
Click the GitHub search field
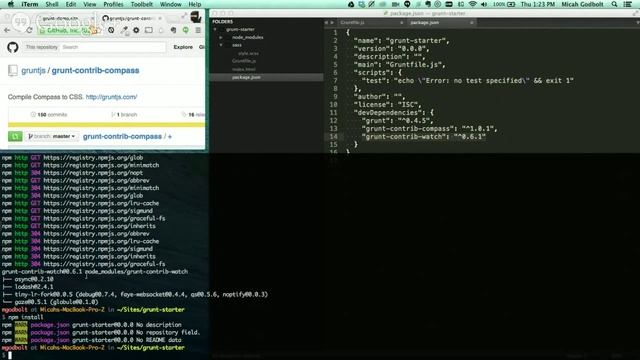click(x=113, y=47)
